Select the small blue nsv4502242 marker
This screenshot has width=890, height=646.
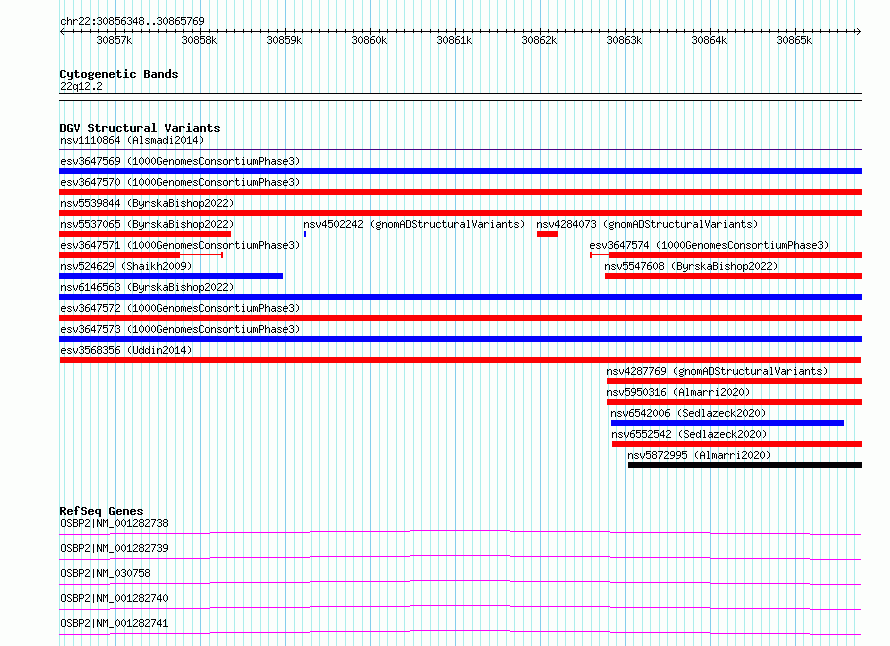tap(305, 234)
